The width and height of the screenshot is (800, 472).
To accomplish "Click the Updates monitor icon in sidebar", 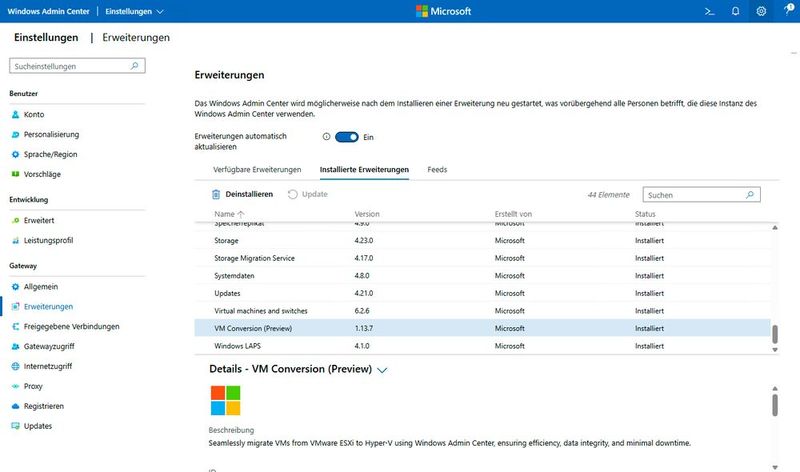I will [x=15, y=426].
